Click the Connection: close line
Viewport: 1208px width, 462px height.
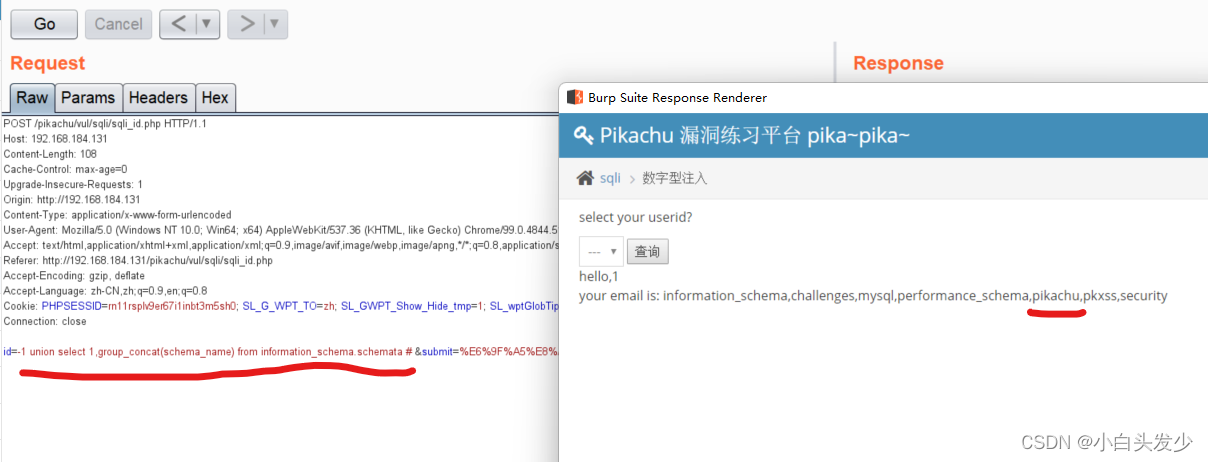[45, 321]
